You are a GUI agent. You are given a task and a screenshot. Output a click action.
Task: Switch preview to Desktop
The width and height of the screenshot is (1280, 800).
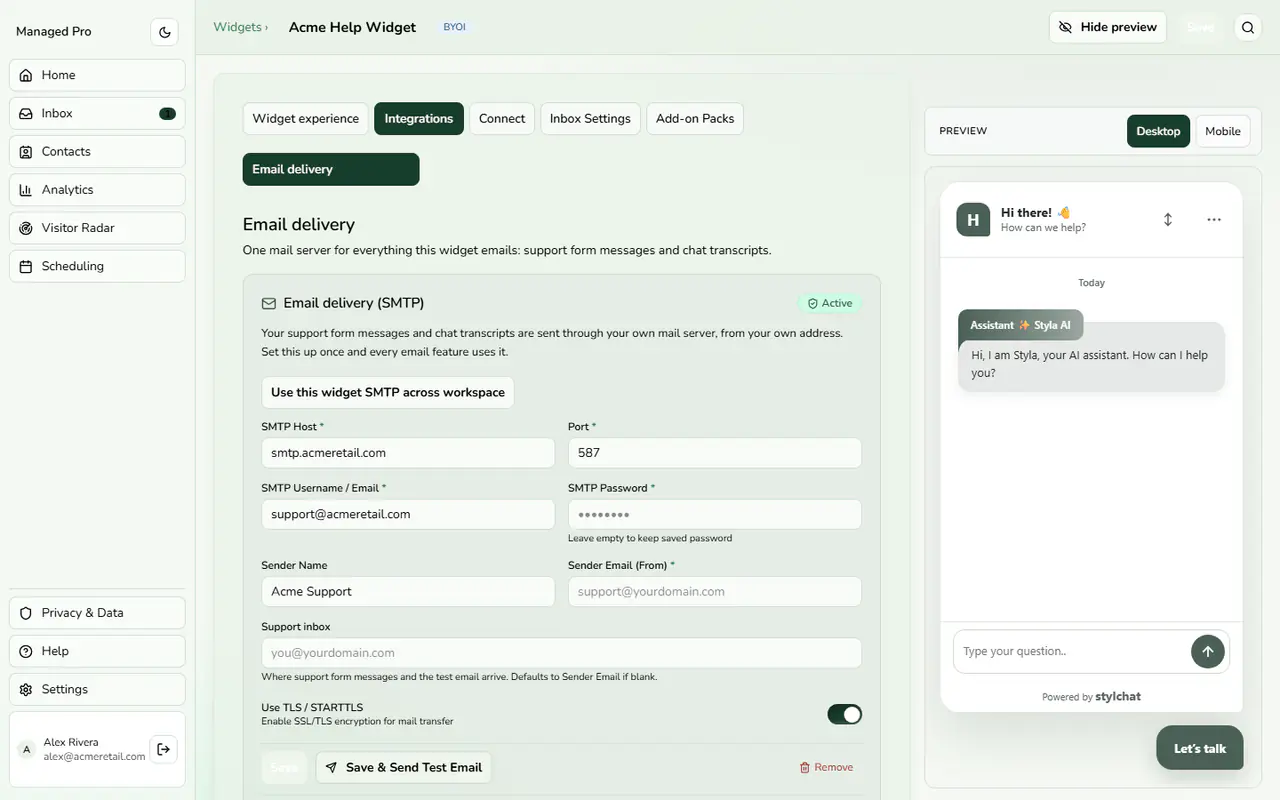1158,131
